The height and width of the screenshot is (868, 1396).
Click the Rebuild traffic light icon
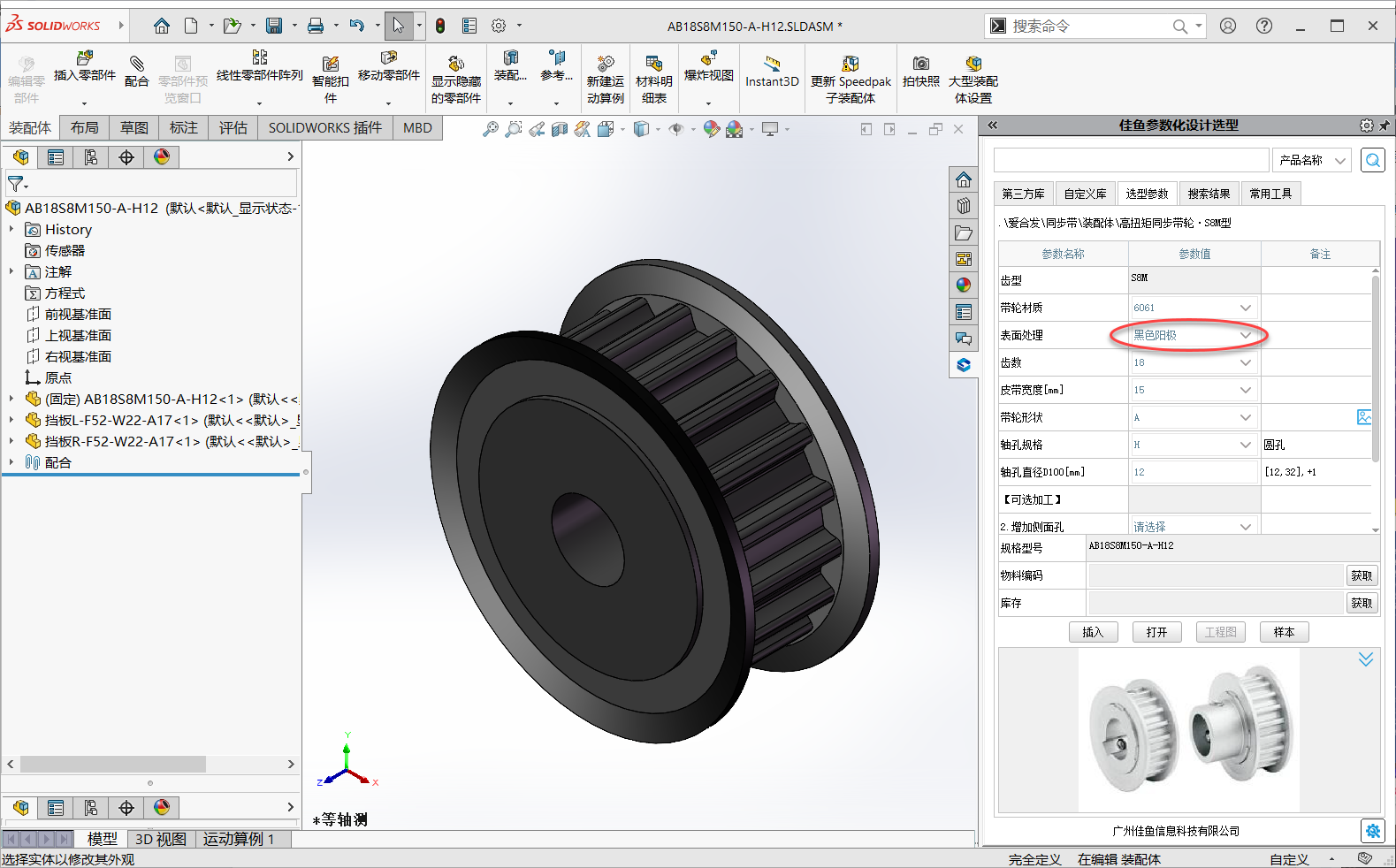click(440, 26)
